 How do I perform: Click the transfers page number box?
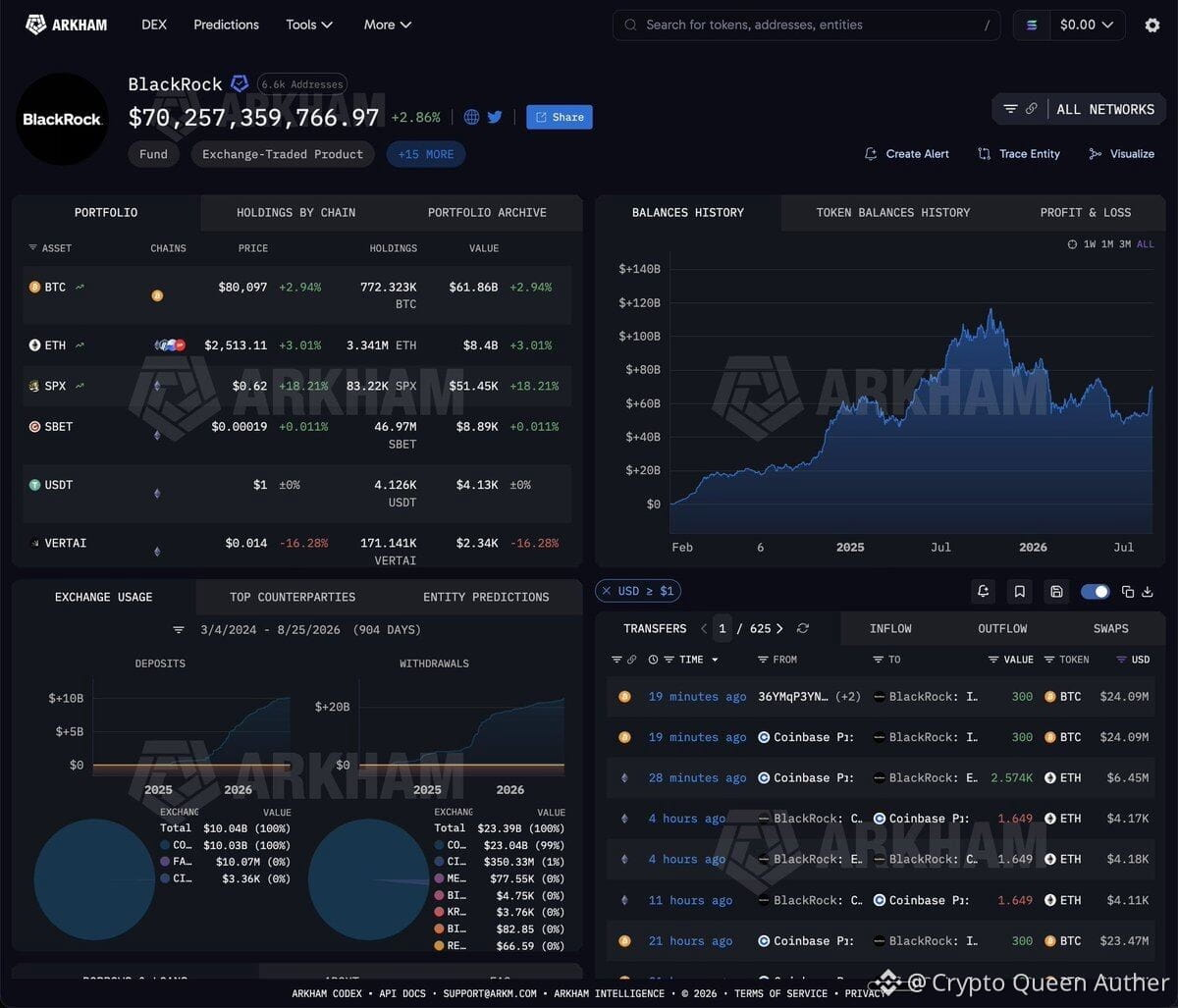[x=723, y=628]
